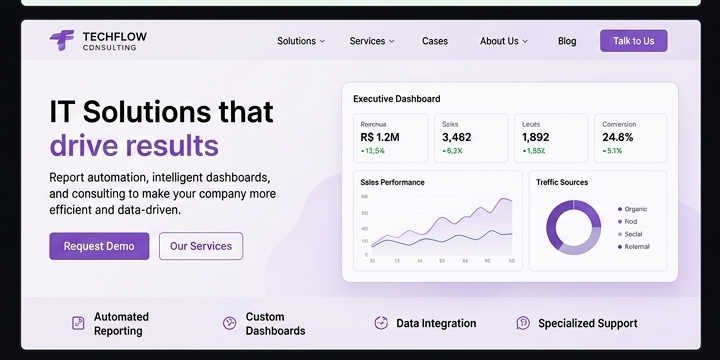Viewport: 720px width, 360px height.
Task: Select the 1,892 stat card
Action: (x=551, y=138)
